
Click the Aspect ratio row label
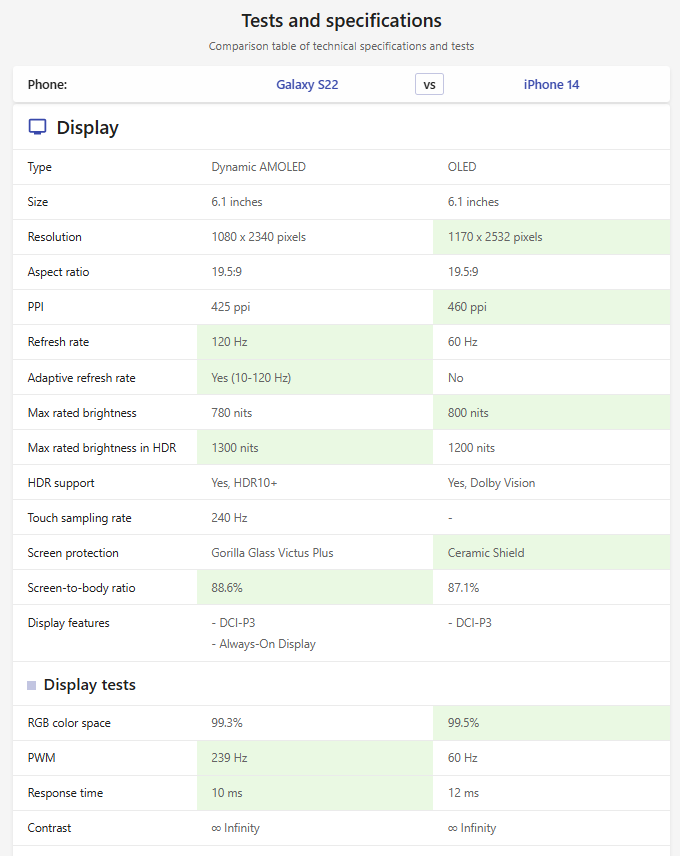(58, 272)
